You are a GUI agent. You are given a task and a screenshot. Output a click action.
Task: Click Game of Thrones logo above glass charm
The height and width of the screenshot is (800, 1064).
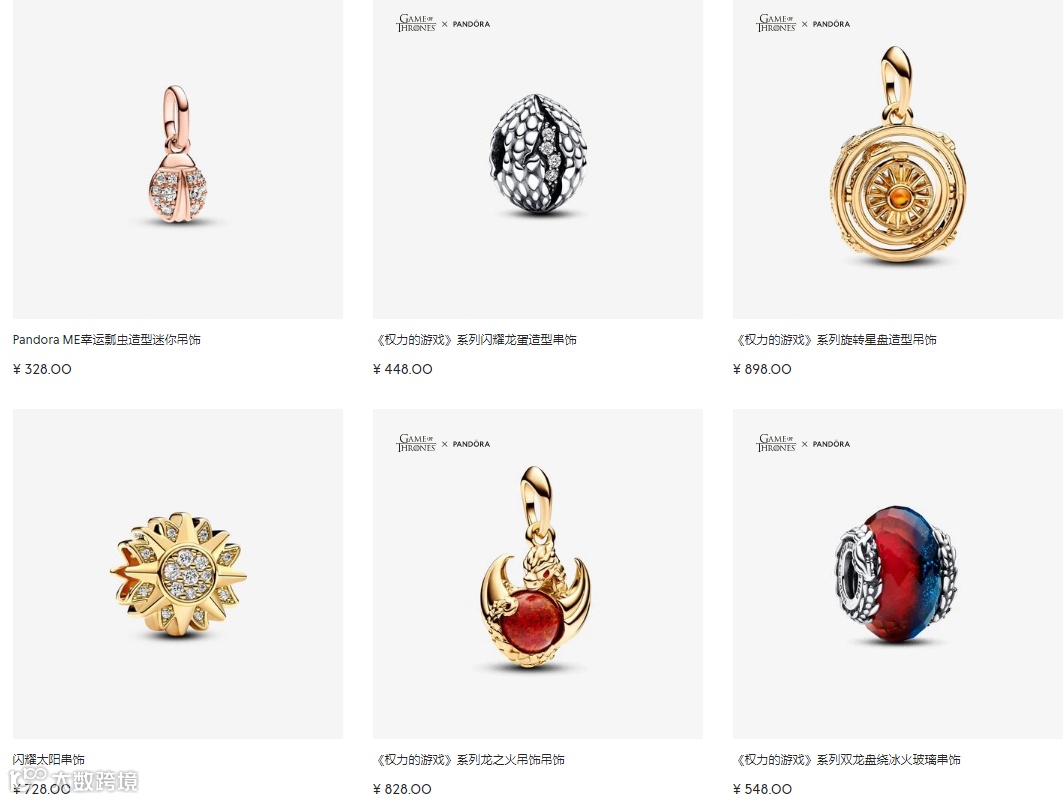(776, 444)
